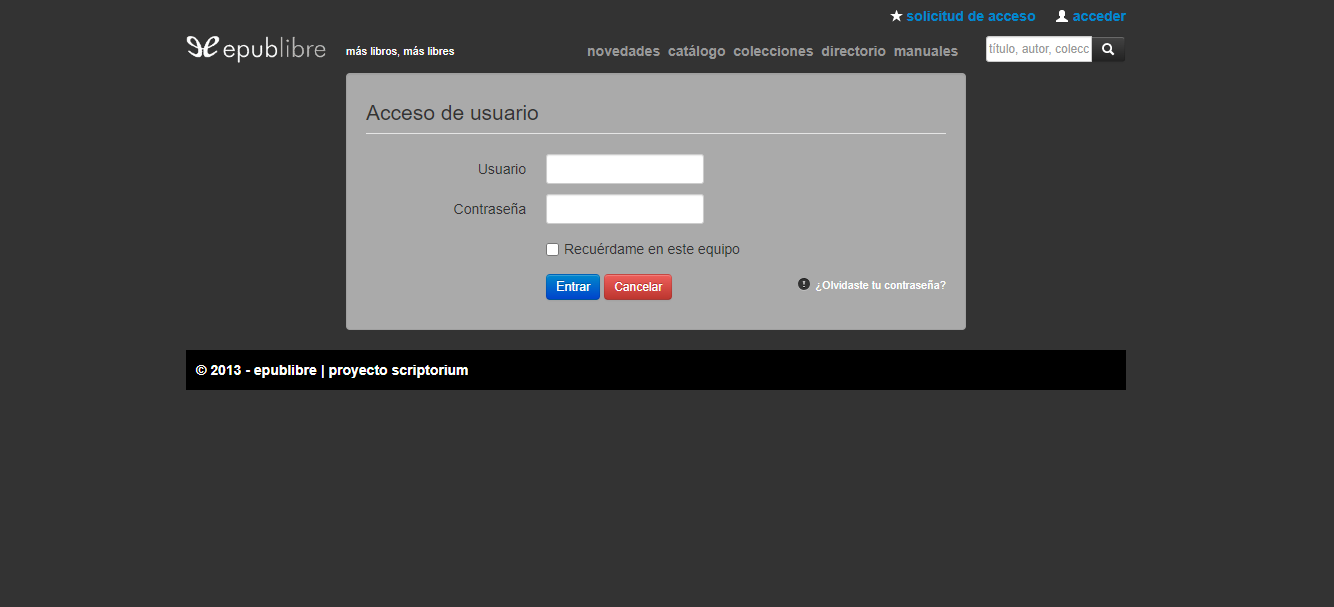Click the magnifying glass search icon
Viewport: 1334px width, 607px height.
[1107, 48]
